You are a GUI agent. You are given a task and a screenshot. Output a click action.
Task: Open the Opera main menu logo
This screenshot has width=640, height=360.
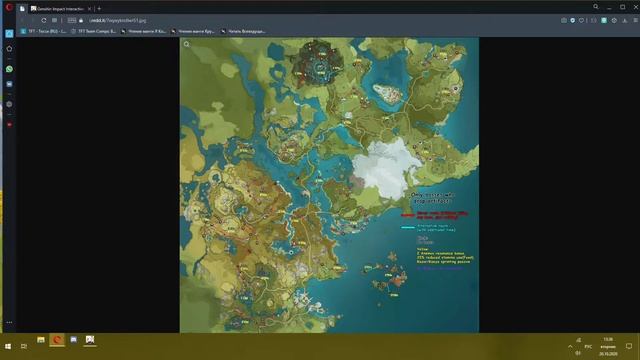(x=9, y=7)
